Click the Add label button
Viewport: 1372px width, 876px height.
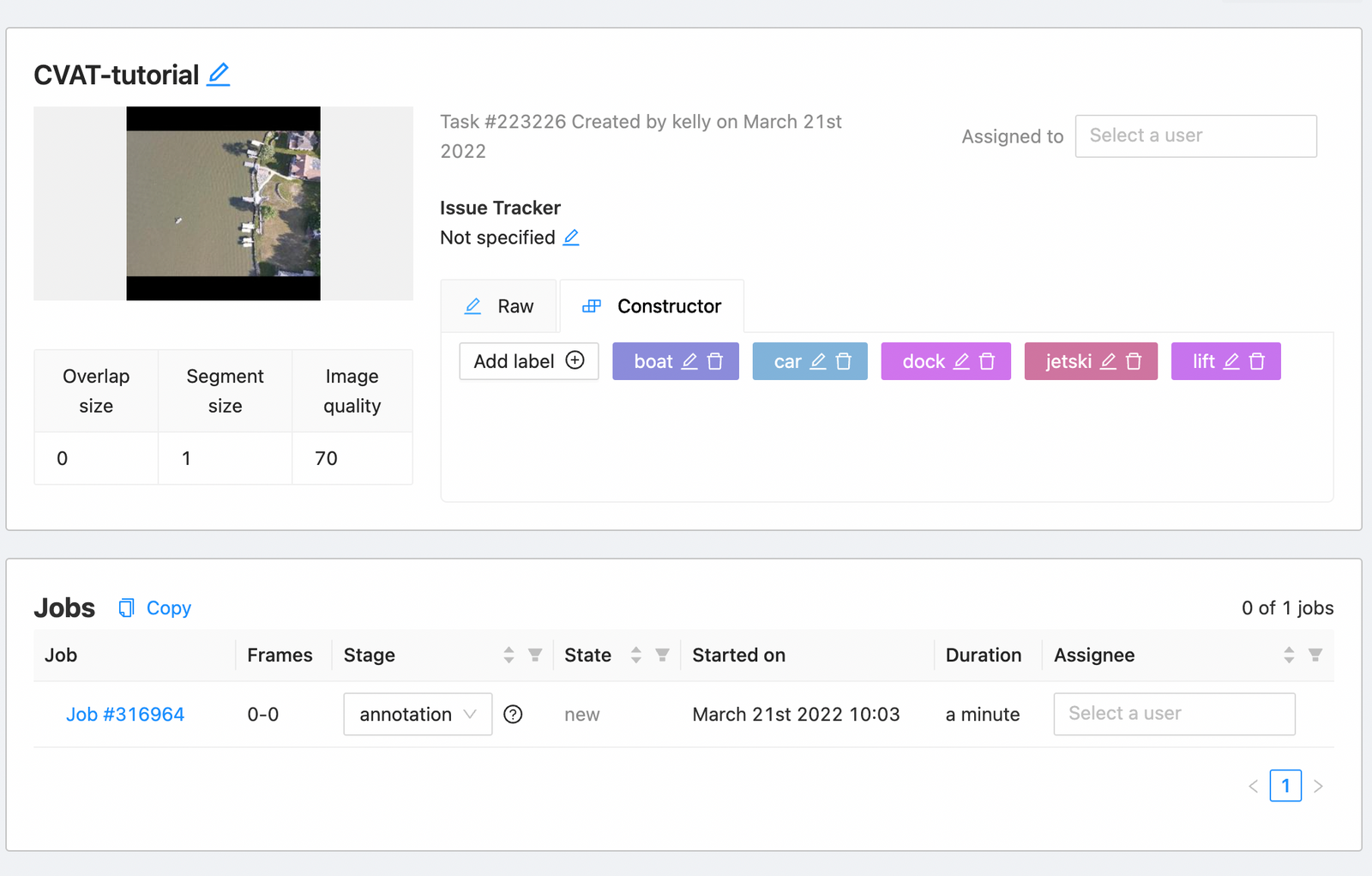point(527,361)
